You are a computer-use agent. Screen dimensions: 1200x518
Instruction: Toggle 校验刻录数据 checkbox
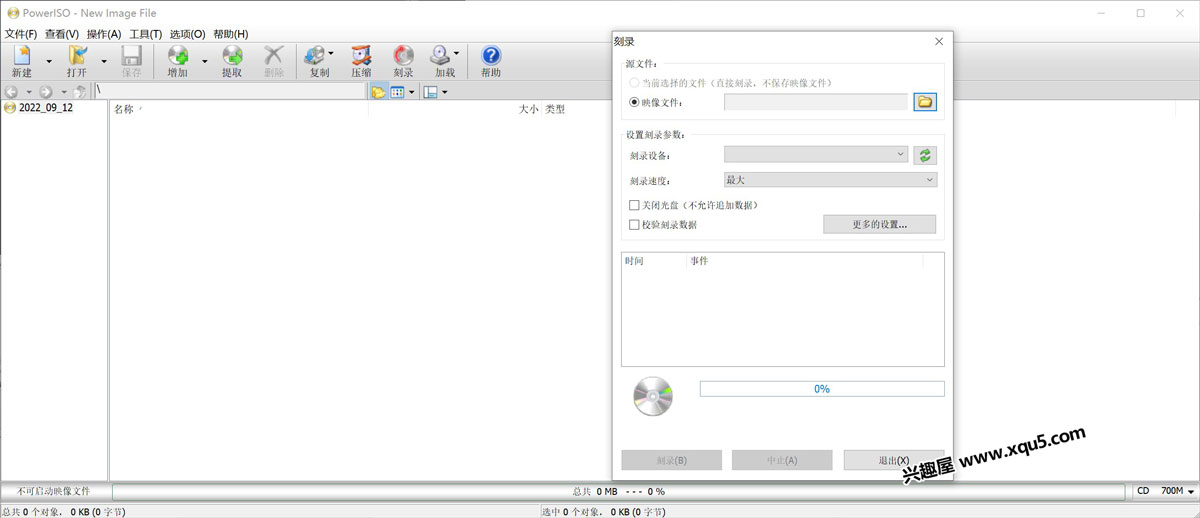[634, 225]
